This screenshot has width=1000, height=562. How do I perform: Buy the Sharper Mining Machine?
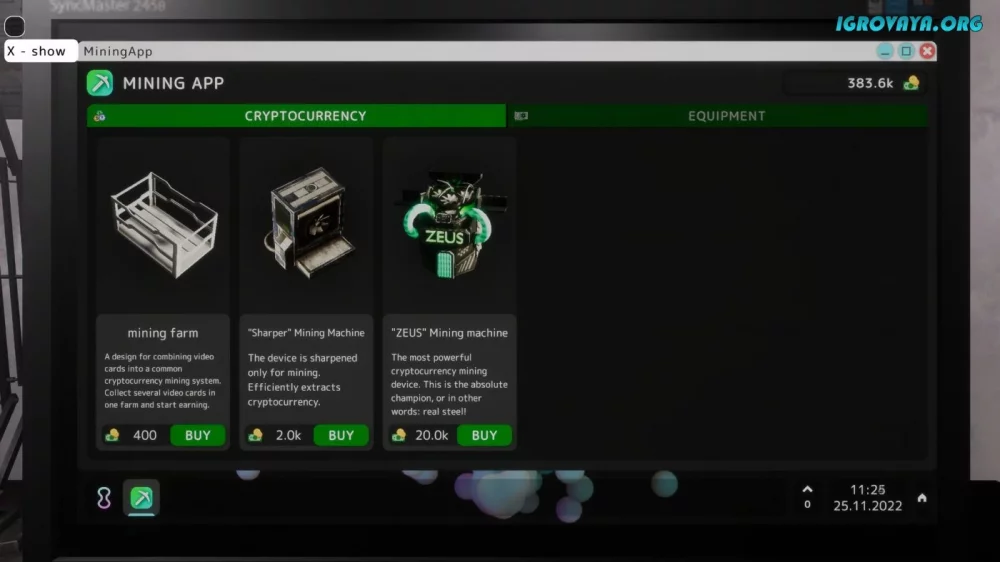click(341, 435)
